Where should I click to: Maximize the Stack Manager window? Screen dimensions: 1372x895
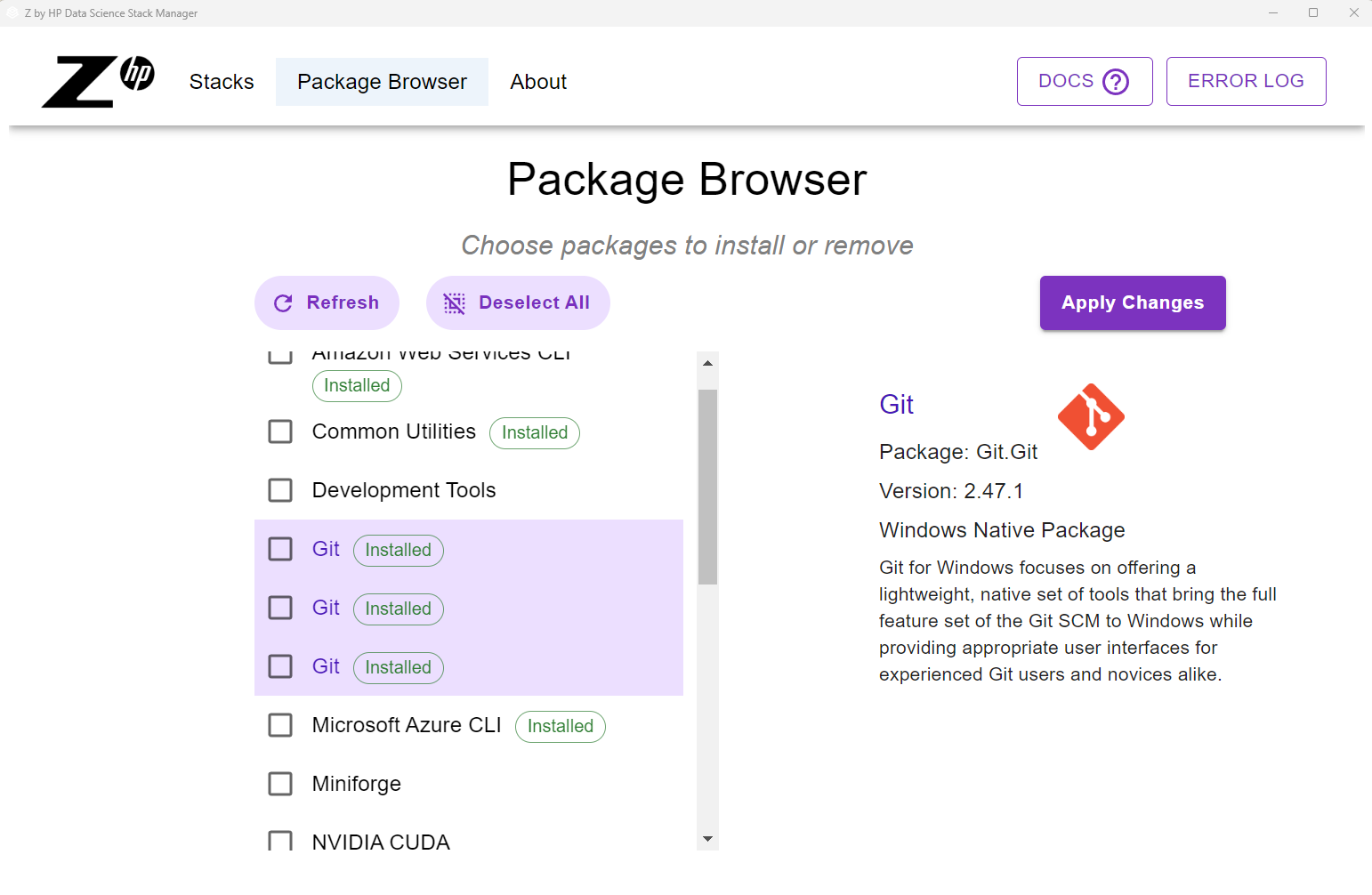click(1312, 13)
